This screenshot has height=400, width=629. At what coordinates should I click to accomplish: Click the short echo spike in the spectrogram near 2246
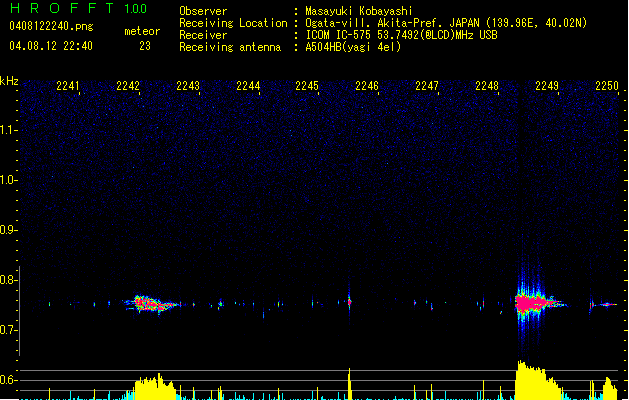pyautogui.click(x=349, y=302)
